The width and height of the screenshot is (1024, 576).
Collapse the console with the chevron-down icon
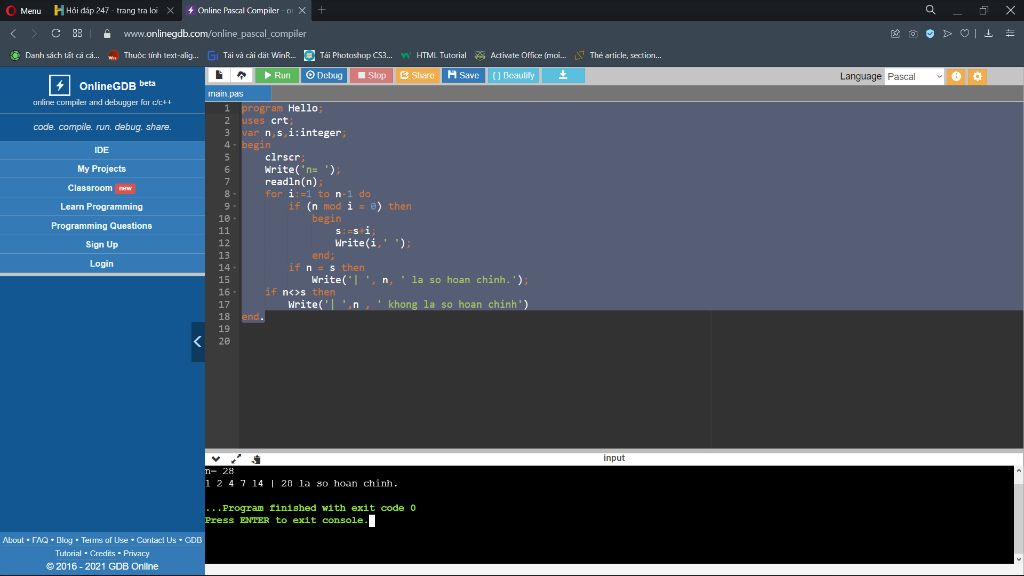click(216, 459)
